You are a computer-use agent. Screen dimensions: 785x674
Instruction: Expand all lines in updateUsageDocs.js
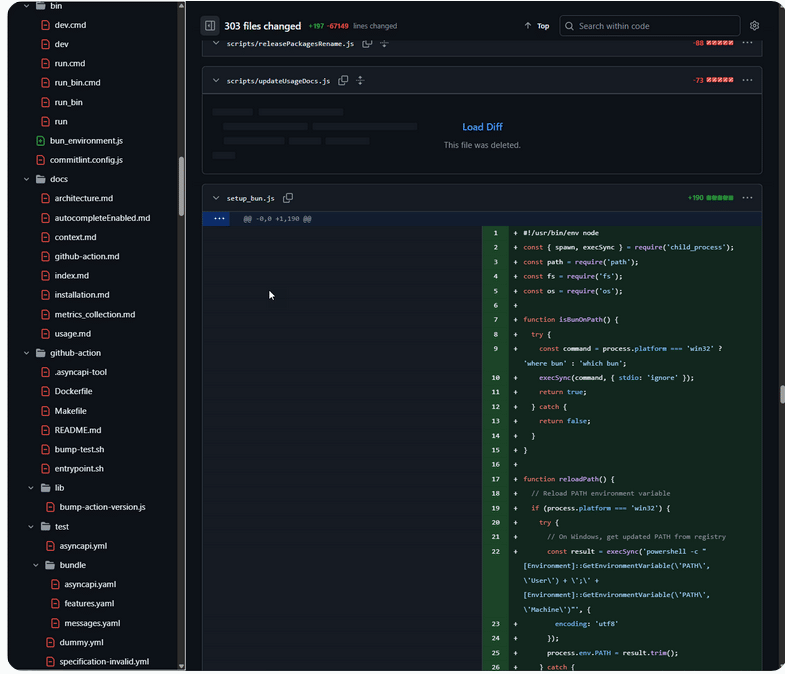[x=360, y=80]
